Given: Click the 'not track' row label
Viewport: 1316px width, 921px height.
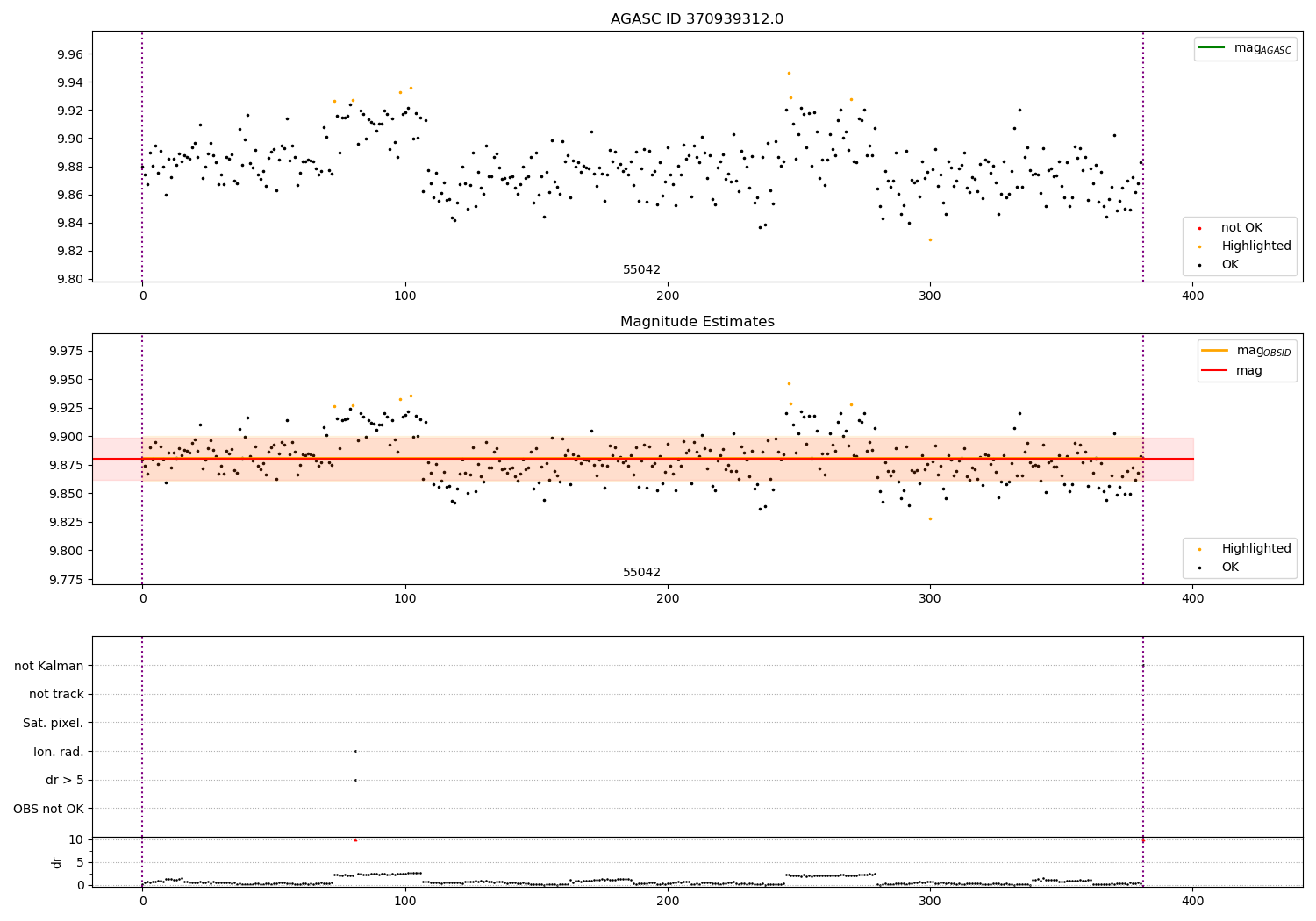Looking at the screenshot, I should pos(56,695).
